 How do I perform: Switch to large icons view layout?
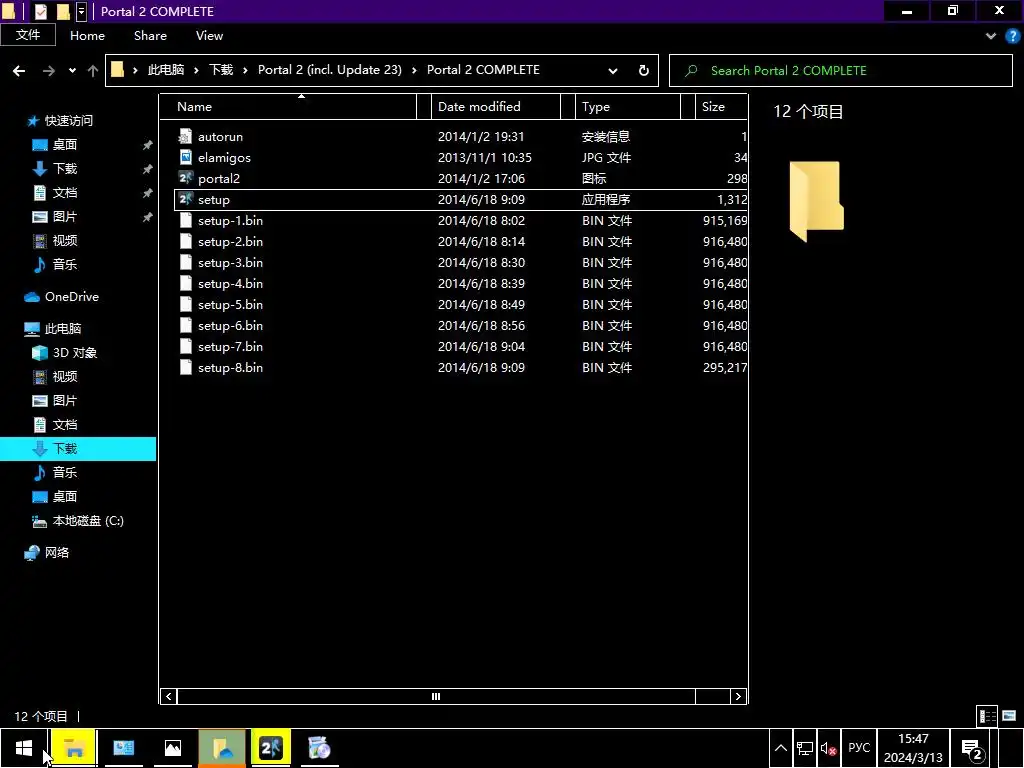1009,716
